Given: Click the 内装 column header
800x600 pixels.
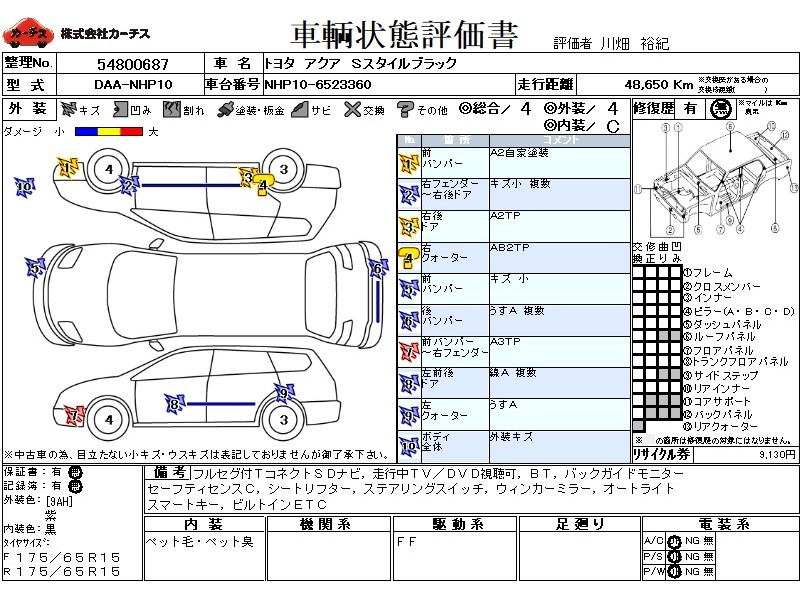Looking at the screenshot, I should pos(204,524).
